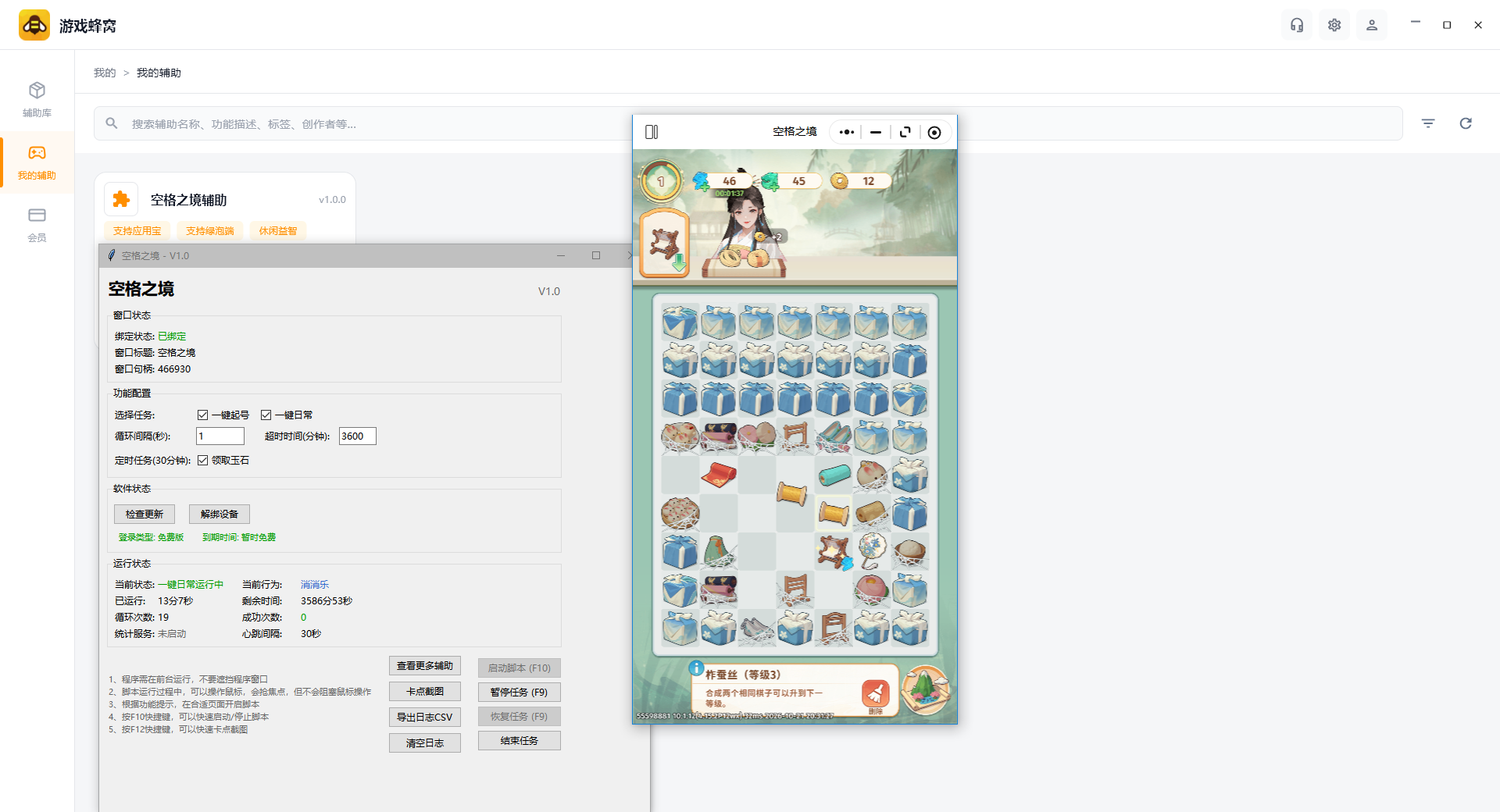Open the three-dots menu in game window
This screenshot has width=1500, height=812.
coord(847,132)
